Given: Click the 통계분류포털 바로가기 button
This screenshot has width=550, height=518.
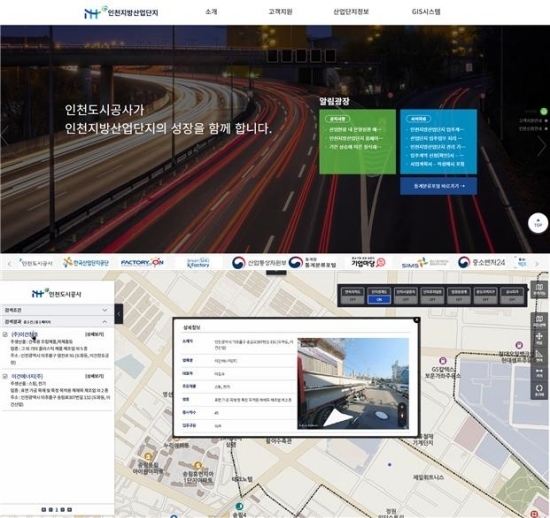Looking at the screenshot, I should (438, 186).
